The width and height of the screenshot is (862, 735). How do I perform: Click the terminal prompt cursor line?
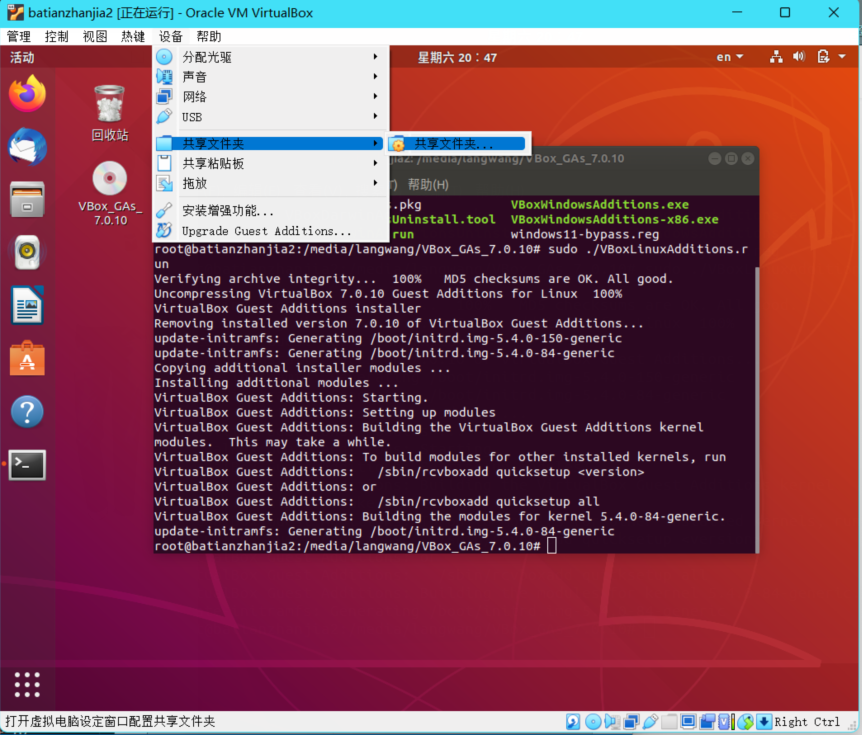click(355, 545)
